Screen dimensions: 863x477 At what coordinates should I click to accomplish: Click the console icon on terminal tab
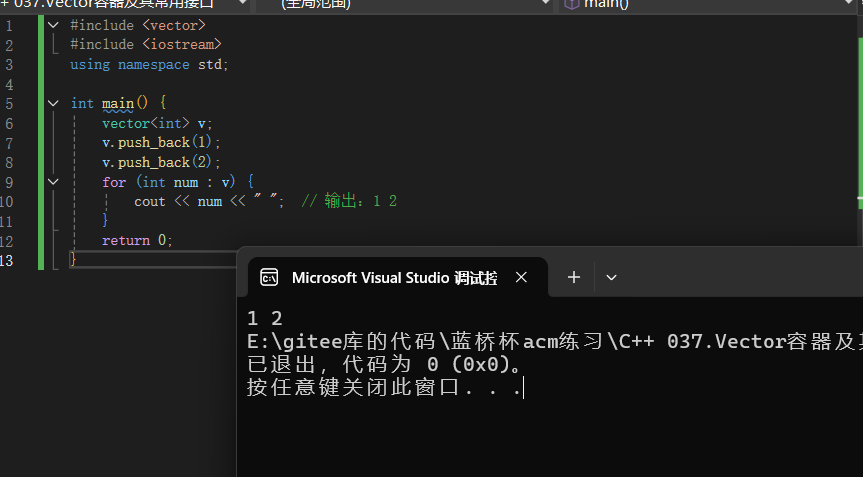(269, 277)
